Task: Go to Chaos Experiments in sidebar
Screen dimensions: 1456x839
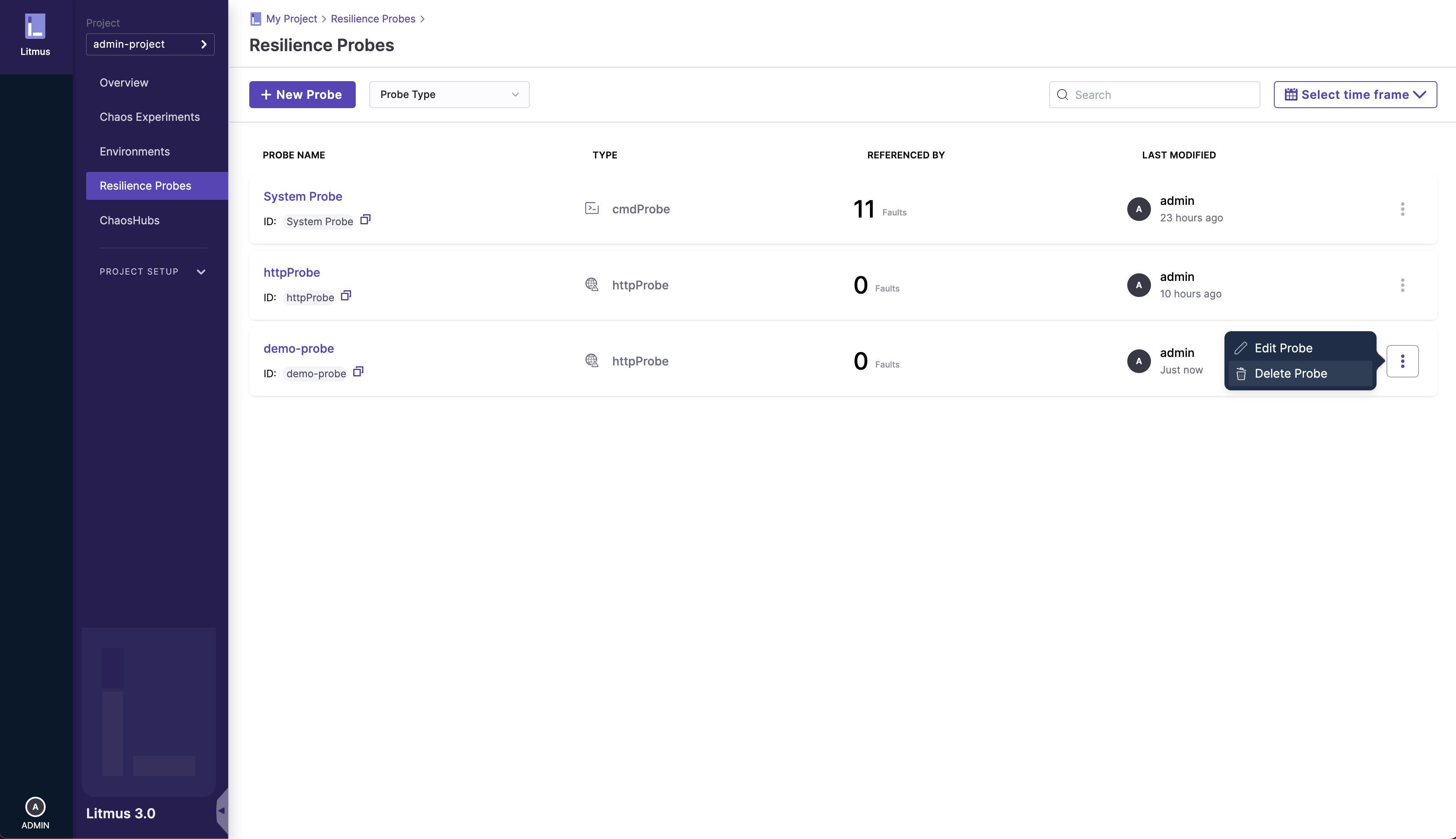Action: (x=149, y=117)
